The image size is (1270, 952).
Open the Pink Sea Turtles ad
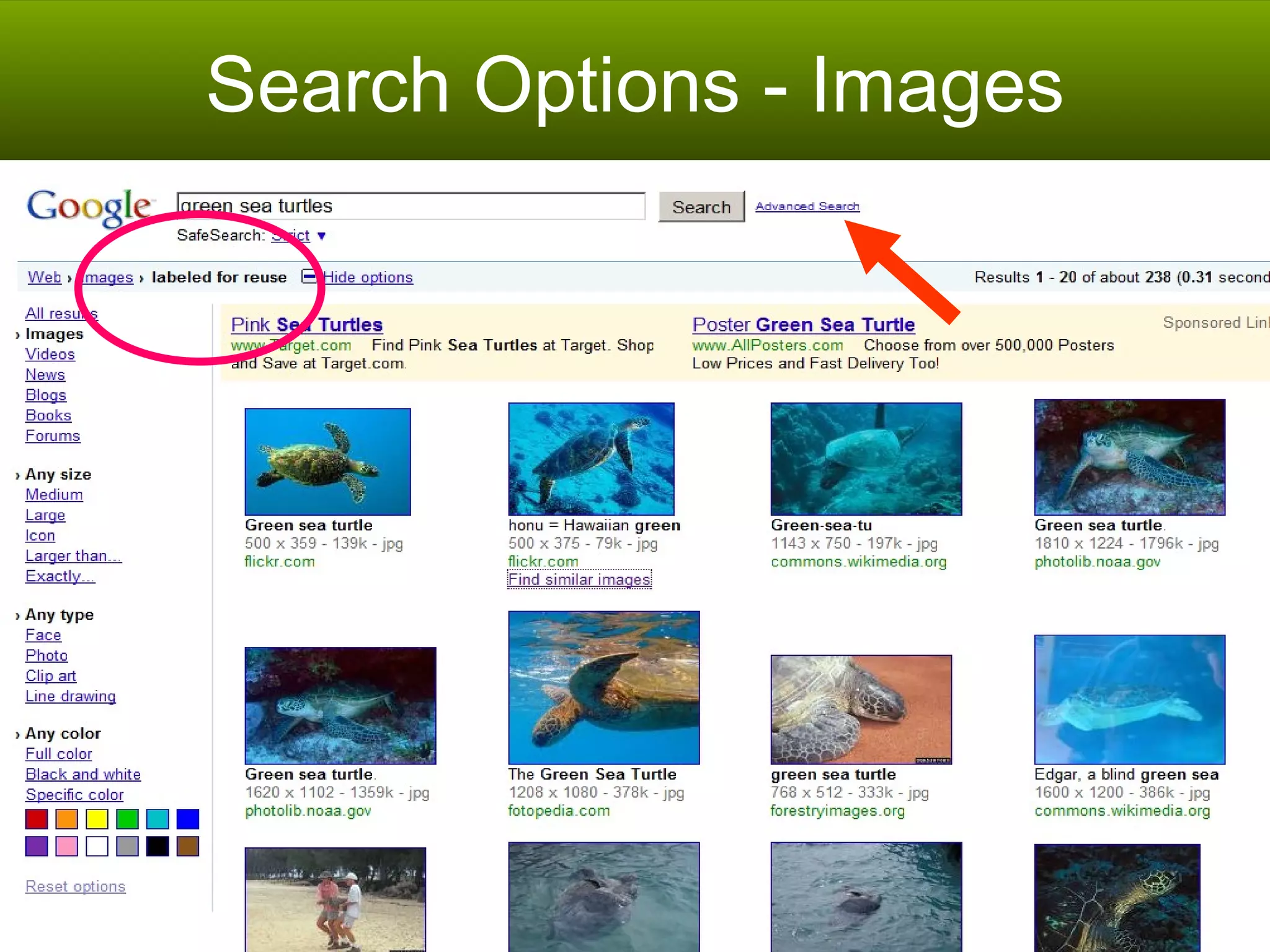point(306,325)
